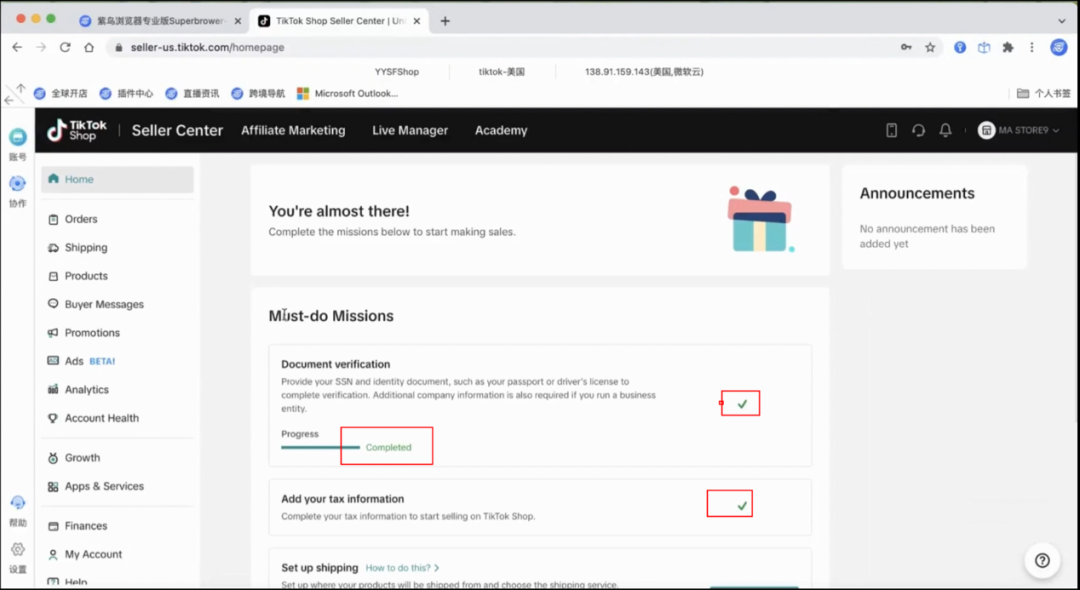Open Buyer Messages in sidebar

[x=104, y=304]
